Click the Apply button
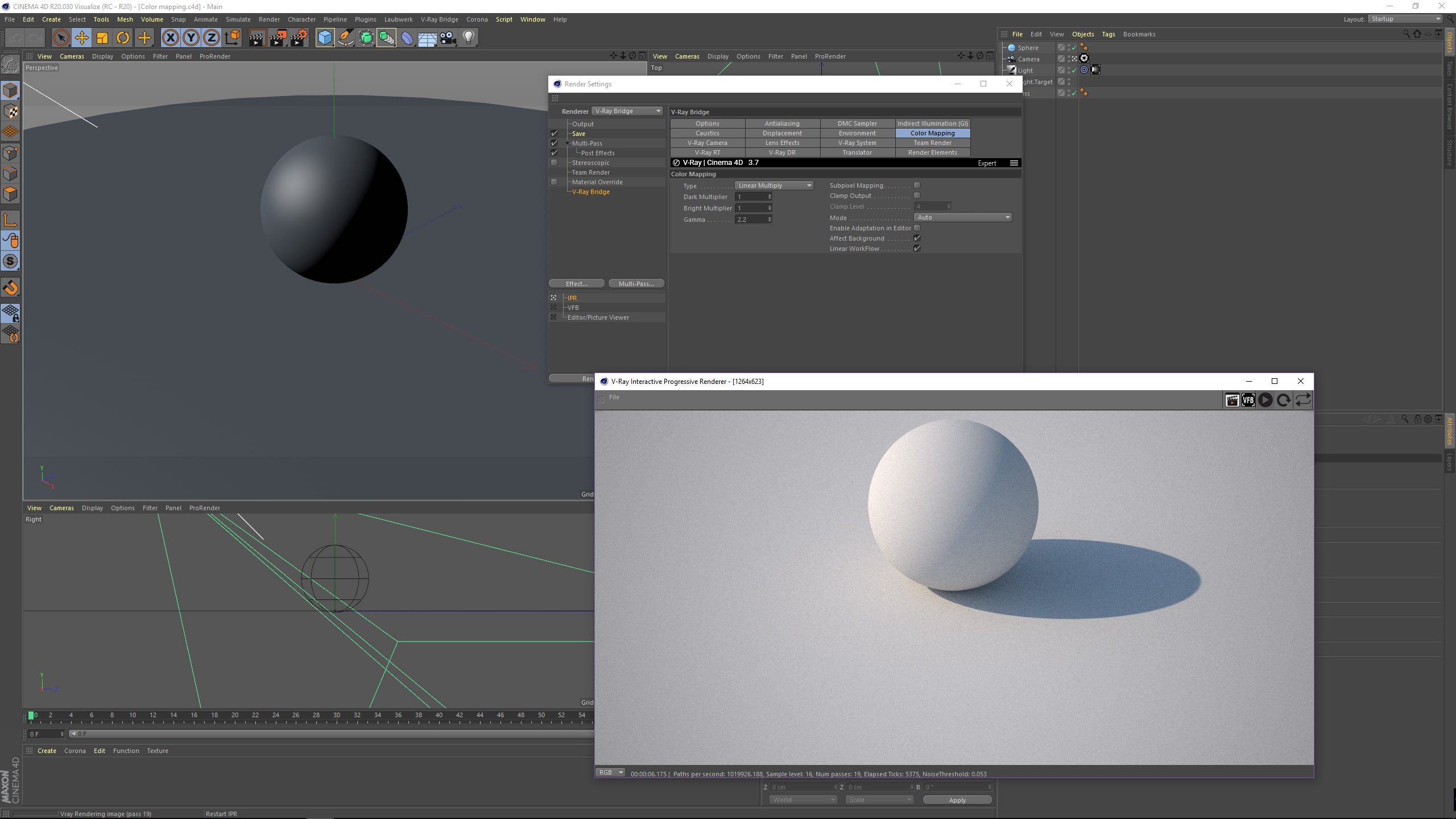This screenshot has height=819, width=1456. 957,800
